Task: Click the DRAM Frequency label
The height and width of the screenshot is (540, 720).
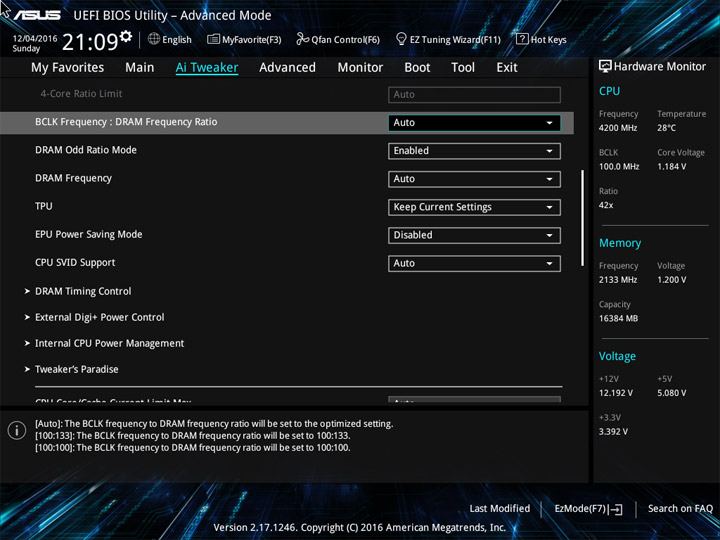Action: tap(73, 178)
